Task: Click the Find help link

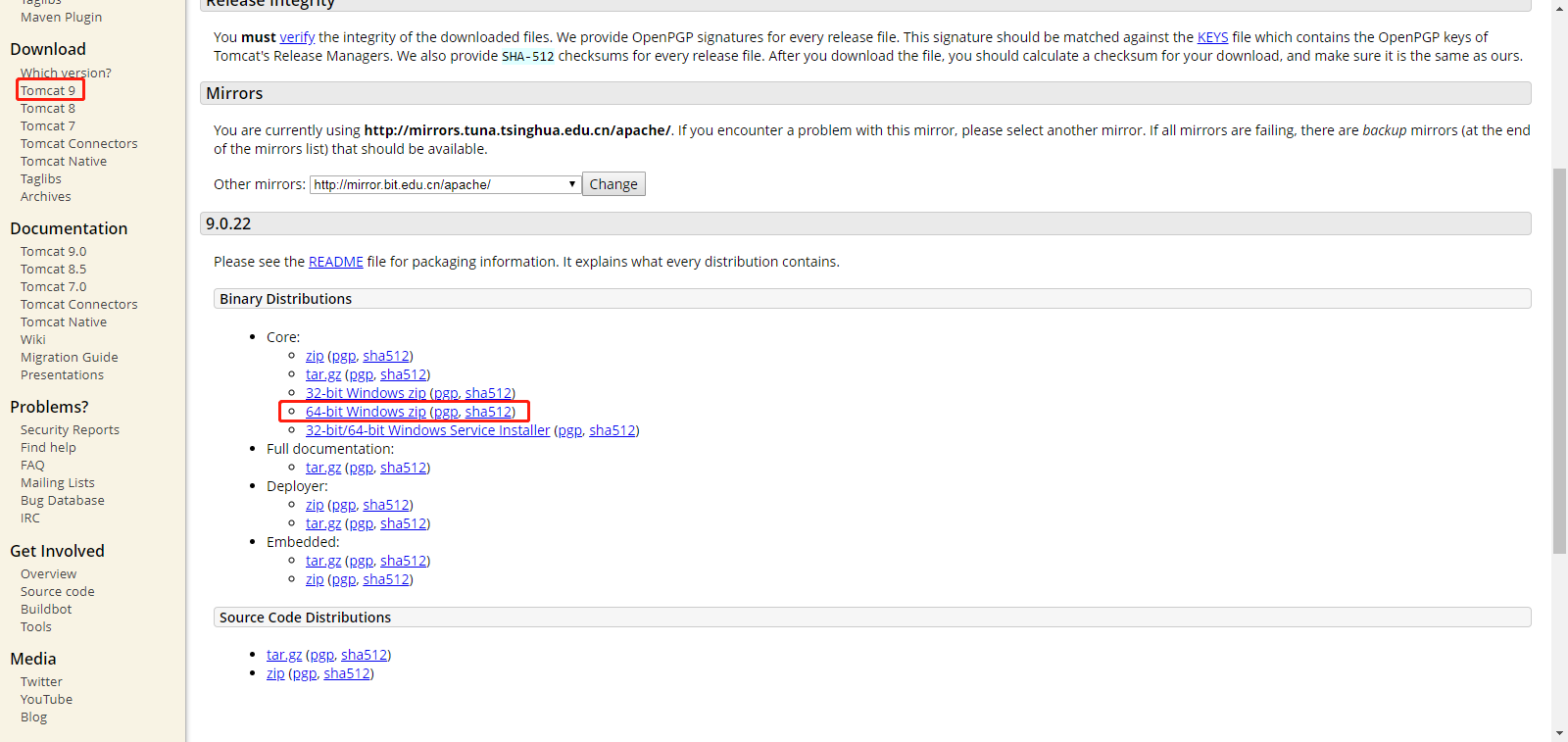Action: point(48,447)
